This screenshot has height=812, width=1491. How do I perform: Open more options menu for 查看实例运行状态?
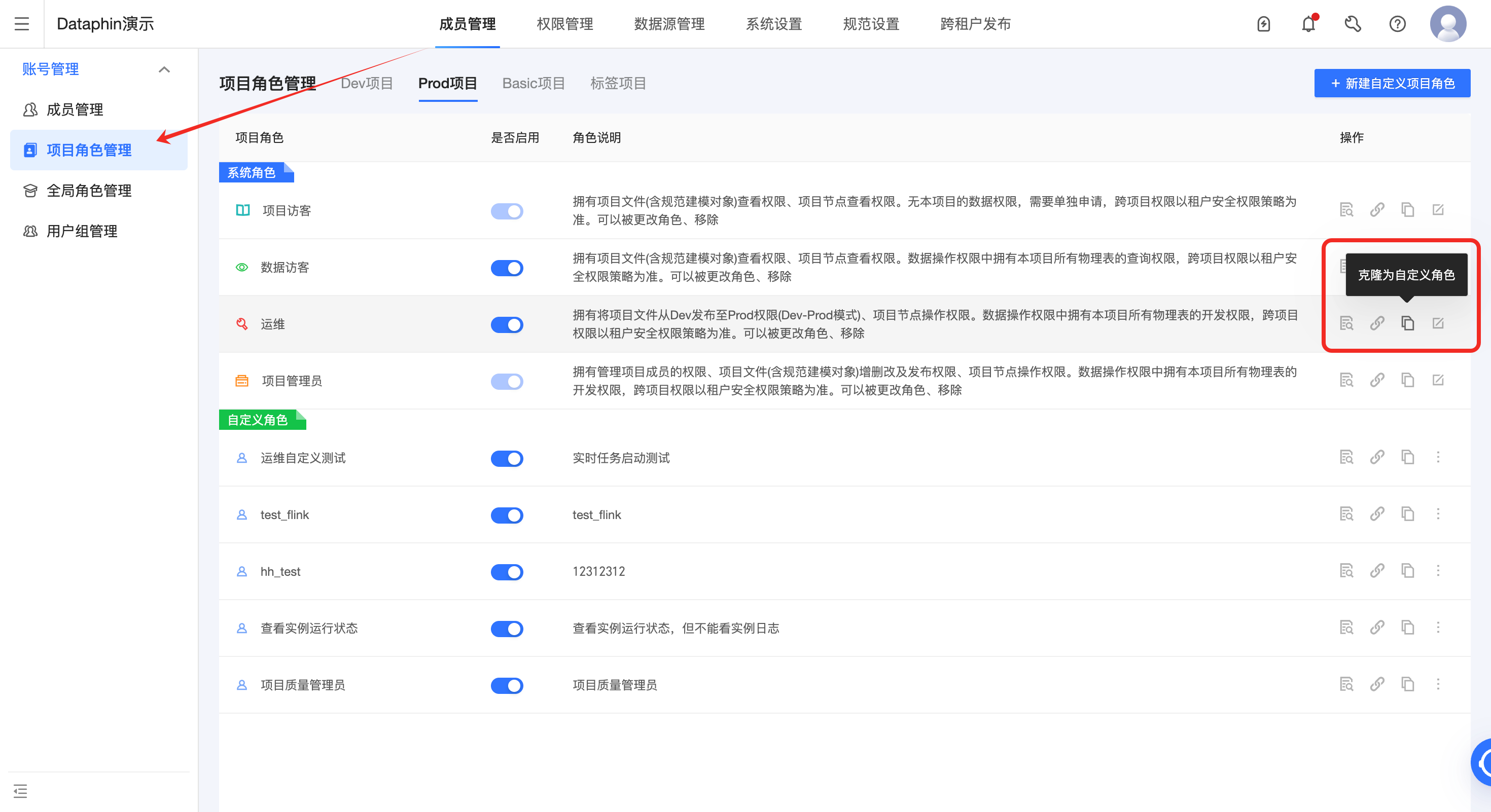coord(1438,627)
